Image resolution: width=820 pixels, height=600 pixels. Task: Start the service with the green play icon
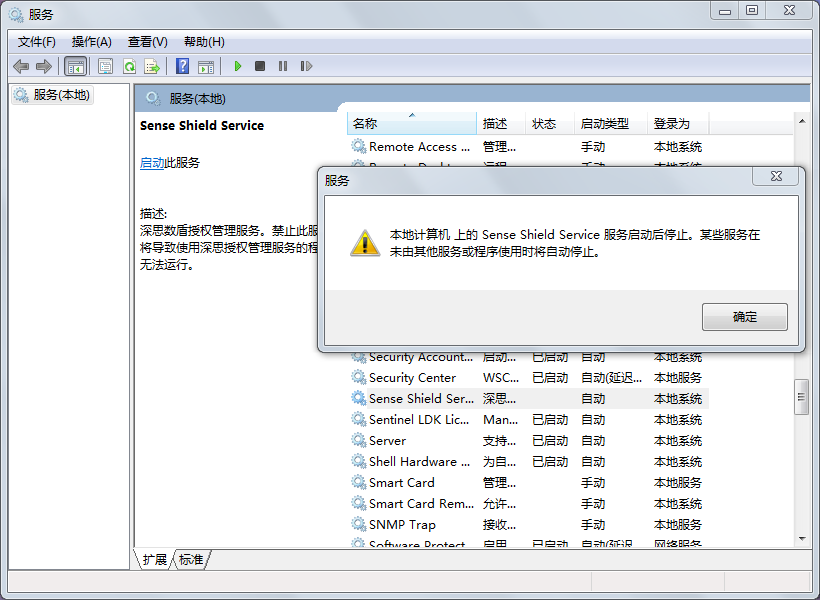click(238, 66)
